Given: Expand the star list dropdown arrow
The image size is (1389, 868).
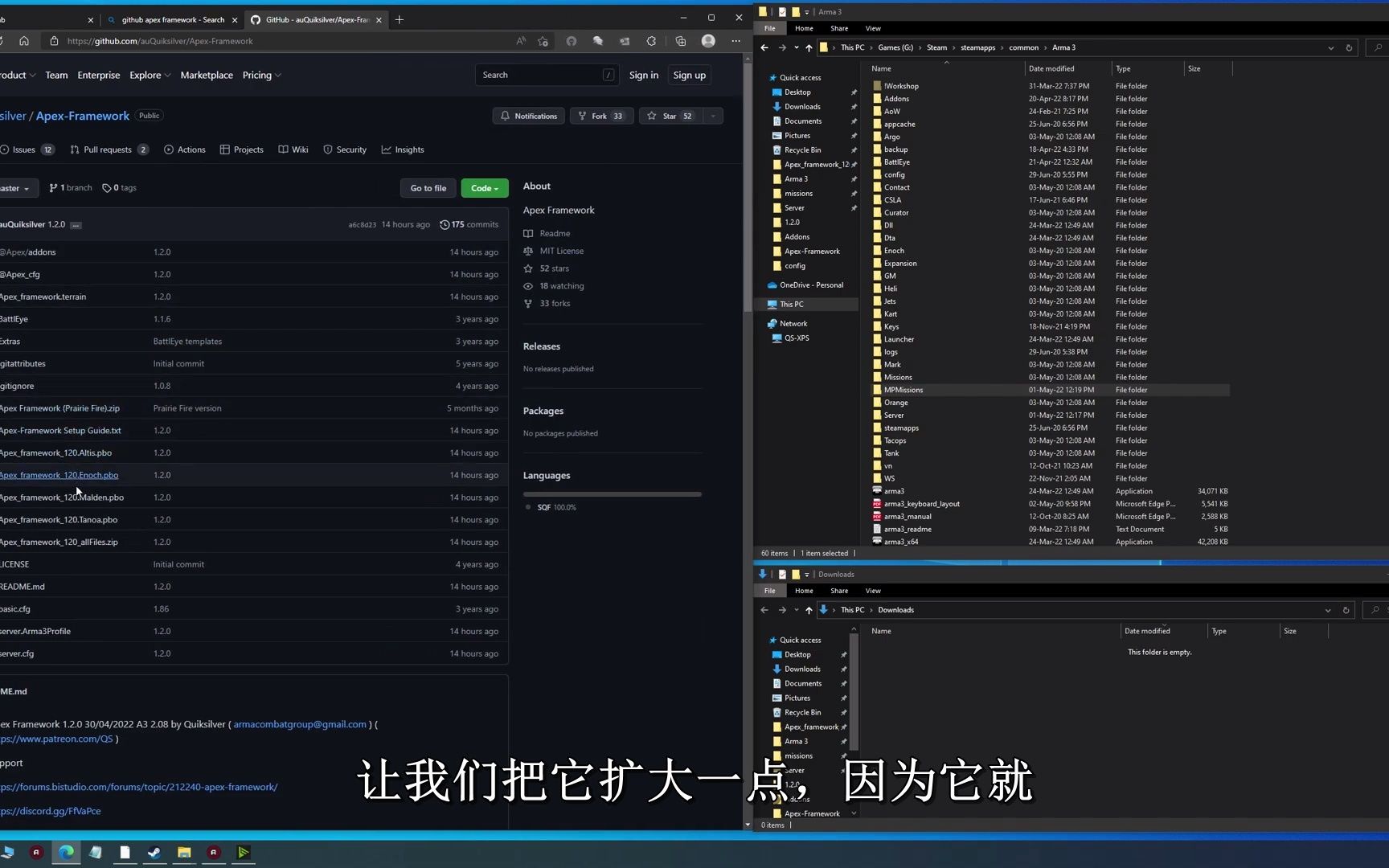Looking at the screenshot, I should (713, 116).
